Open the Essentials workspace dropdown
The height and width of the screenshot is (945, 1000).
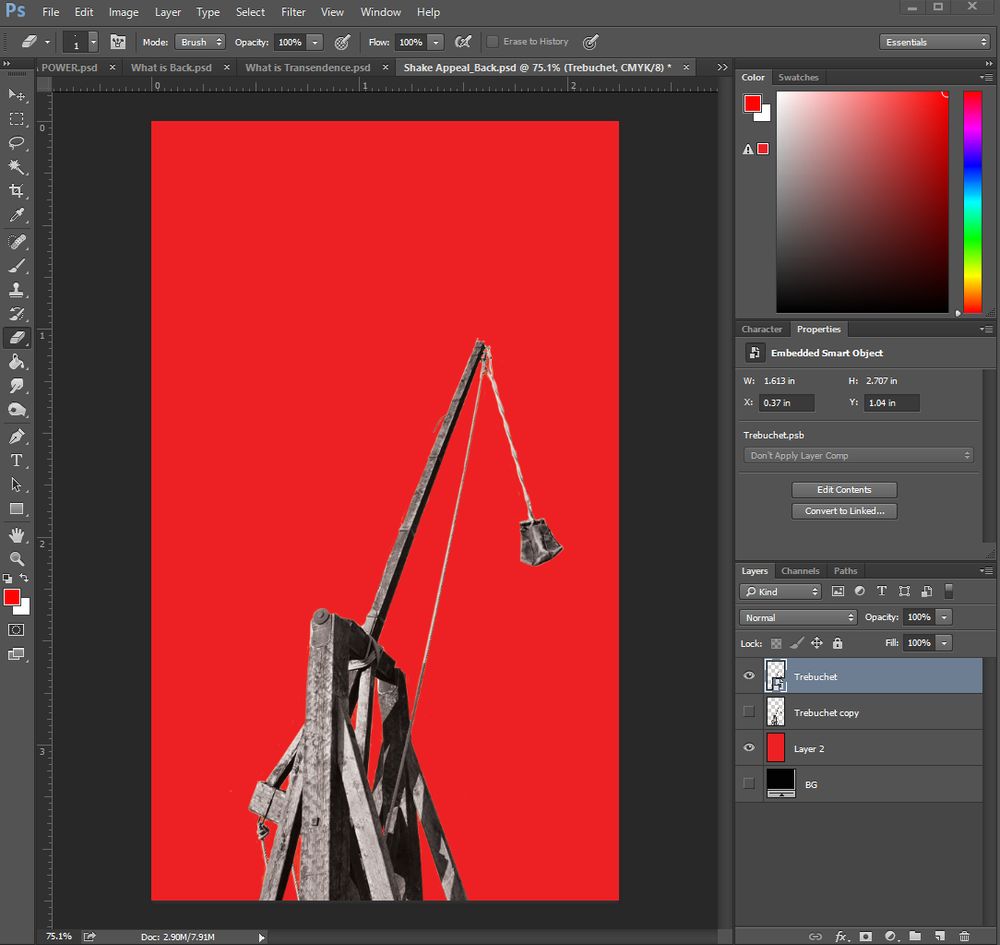[x=934, y=42]
